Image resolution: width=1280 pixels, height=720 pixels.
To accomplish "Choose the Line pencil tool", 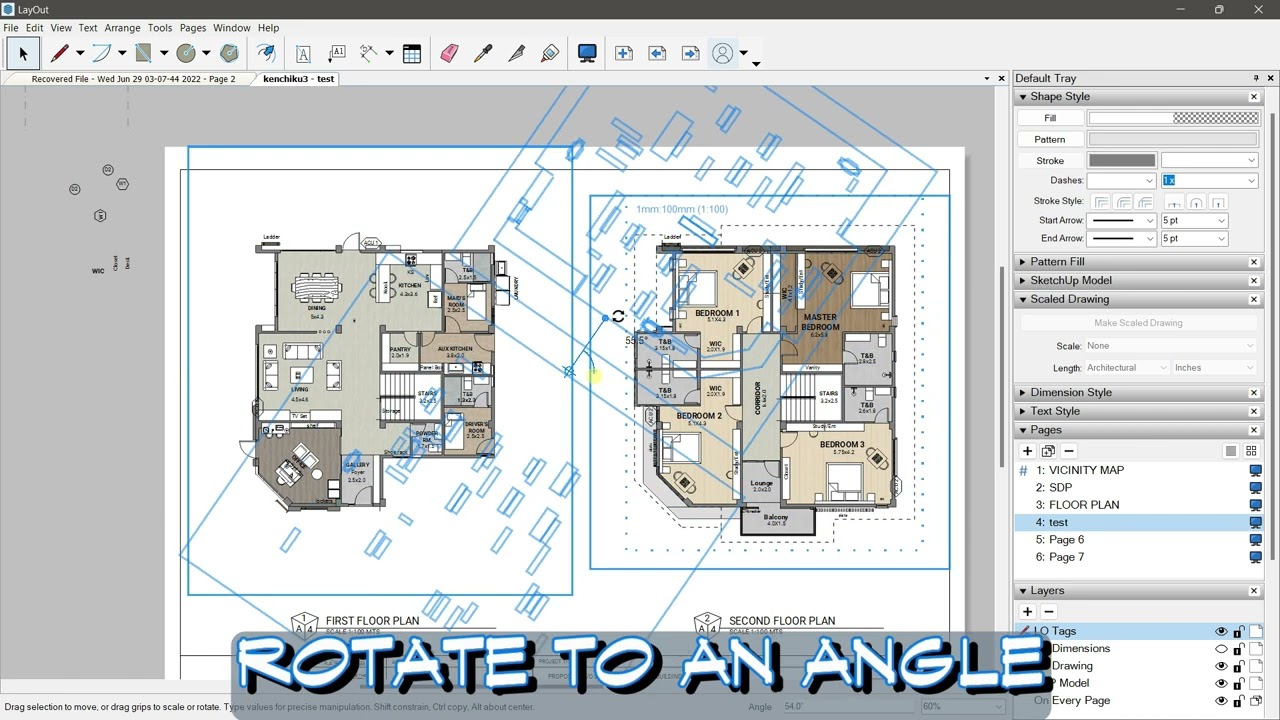I will (x=59, y=54).
